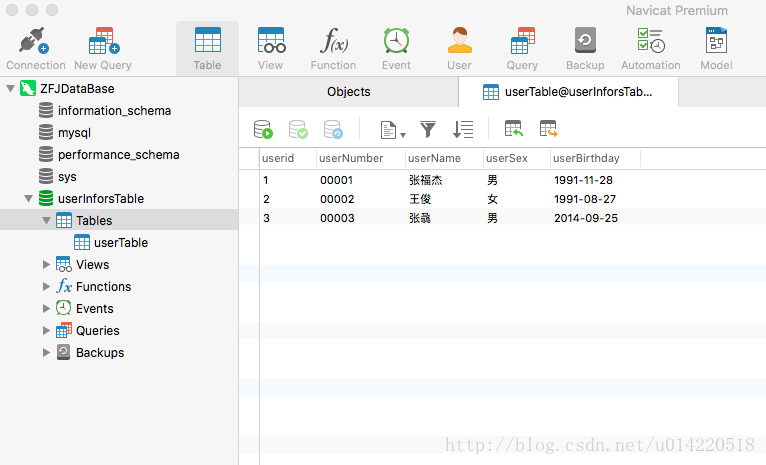Open the View objects list
This screenshot has width=766, height=465.
(271, 49)
